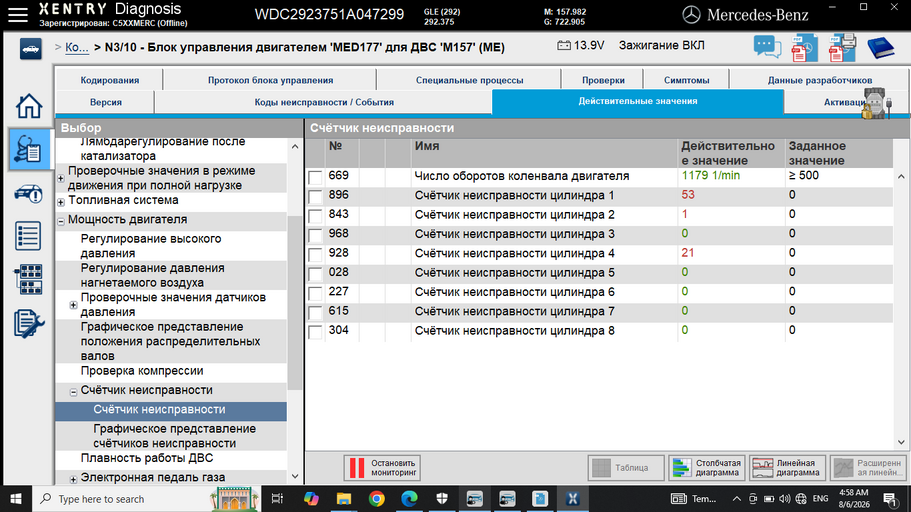Screen dimensions: 911x512
Task: Open the blue help book icon
Action: pyautogui.click(x=880, y=48)
